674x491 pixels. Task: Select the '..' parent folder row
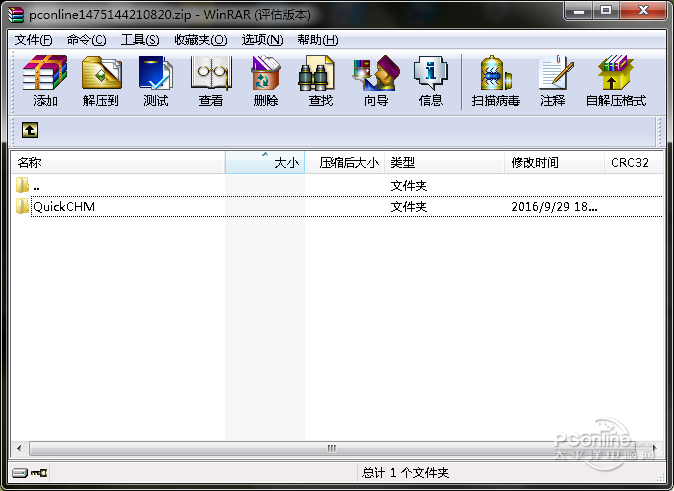click(337, 186)
